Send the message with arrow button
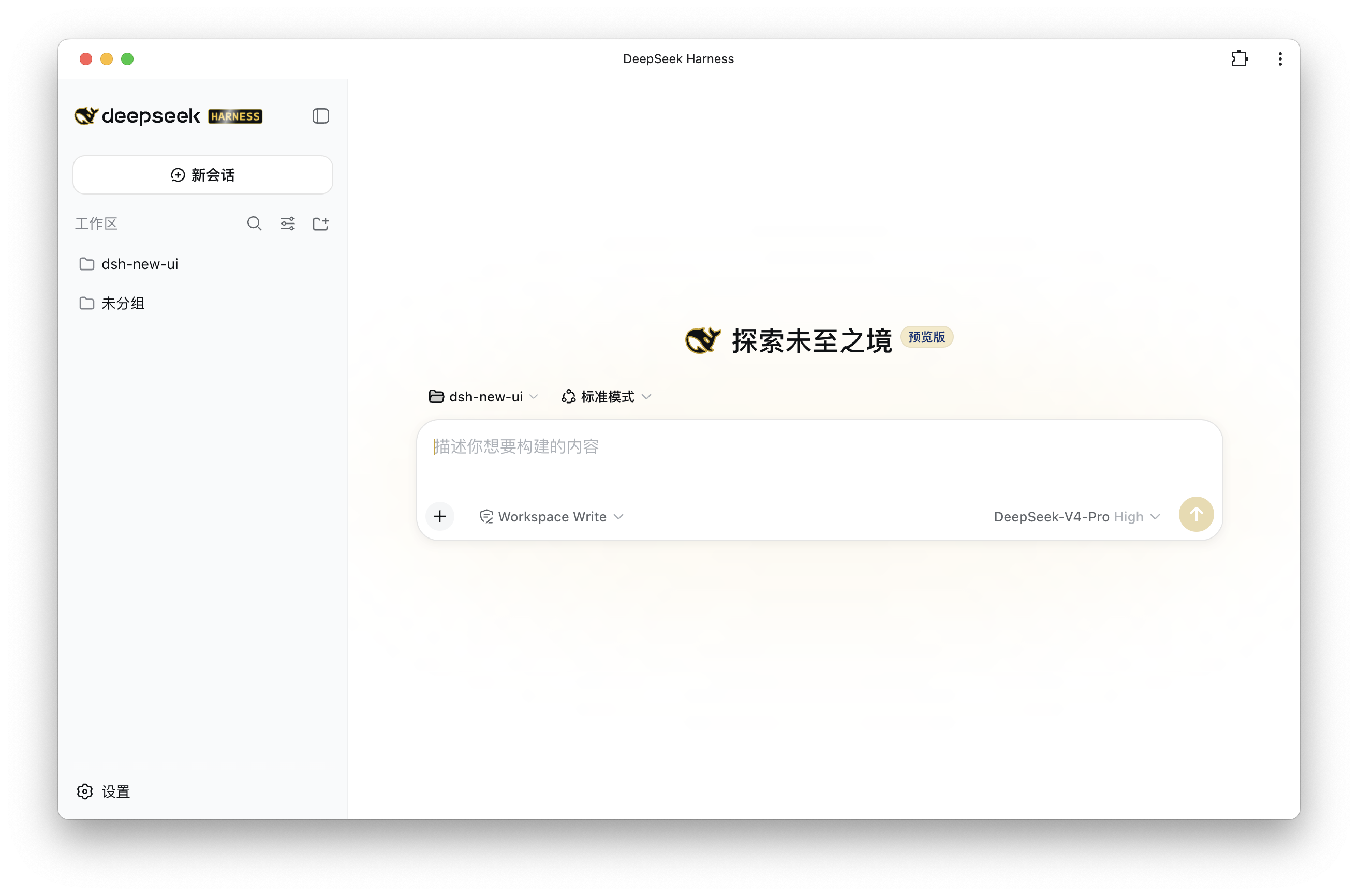Screen dimensions: 1358x896 coord(1195,514)
